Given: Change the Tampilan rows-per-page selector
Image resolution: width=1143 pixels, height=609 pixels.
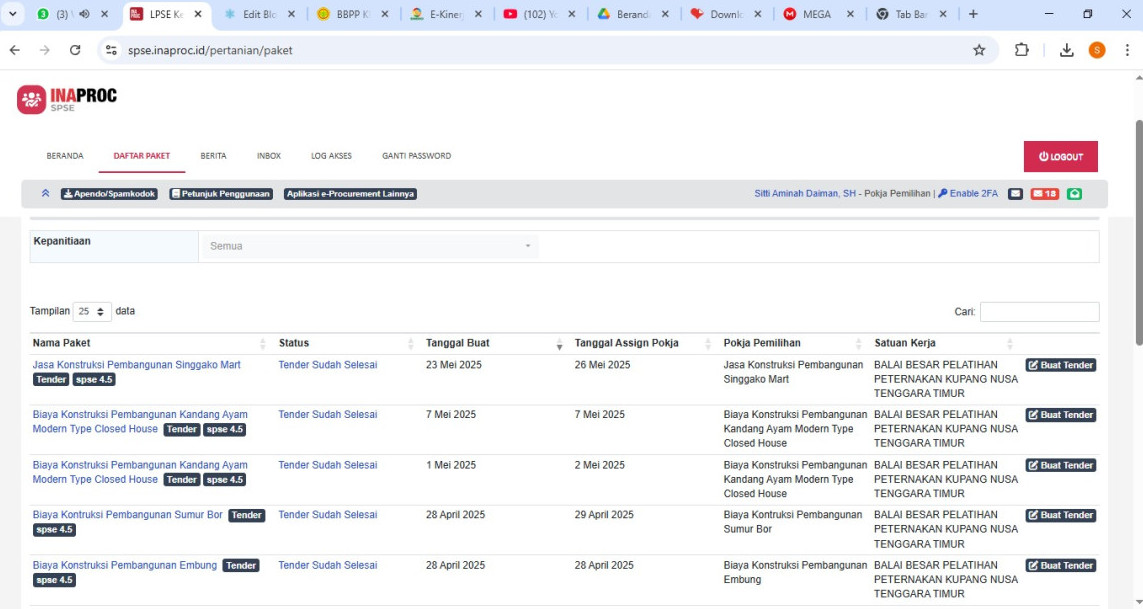Looking at the screenshot, I should tap(92, 312).
